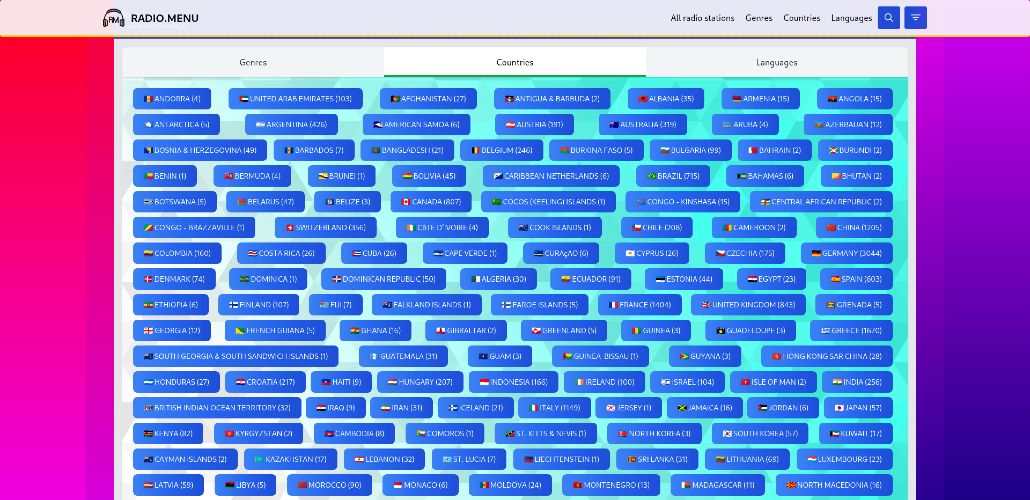Choose Australia (319) stations
This screenshot has height=500, width=1030.
click(x=642, y=124)
